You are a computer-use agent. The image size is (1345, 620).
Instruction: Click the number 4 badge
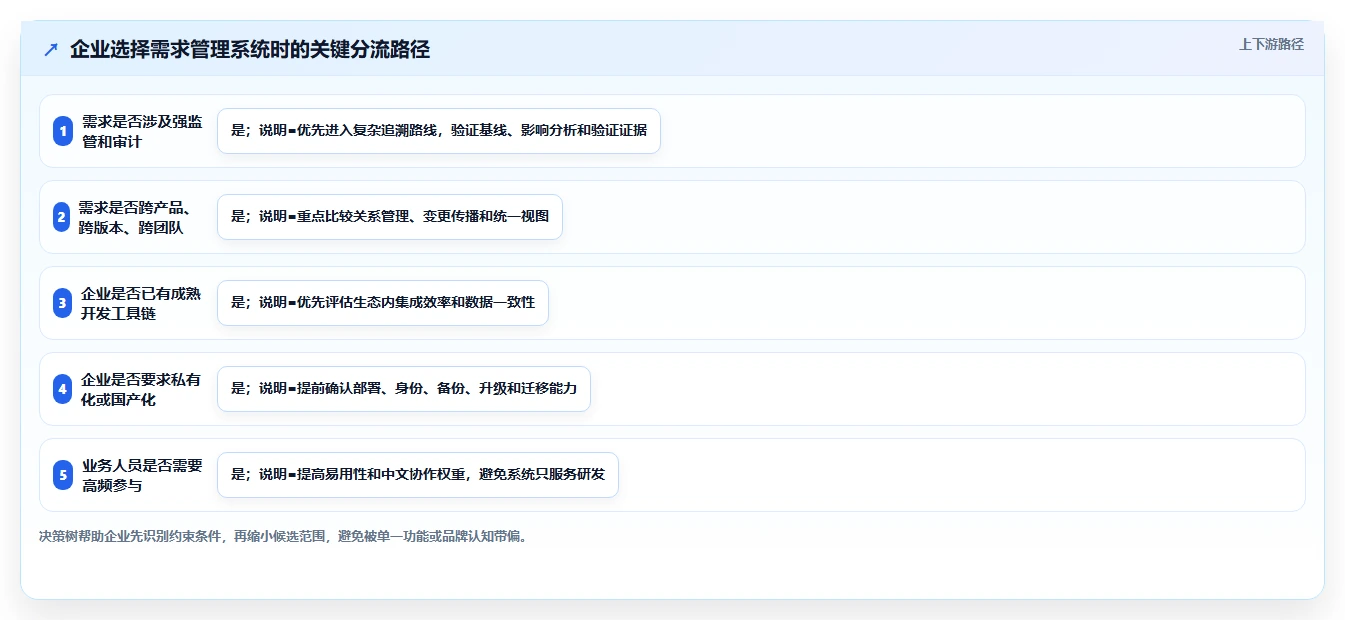pos(63,389)
